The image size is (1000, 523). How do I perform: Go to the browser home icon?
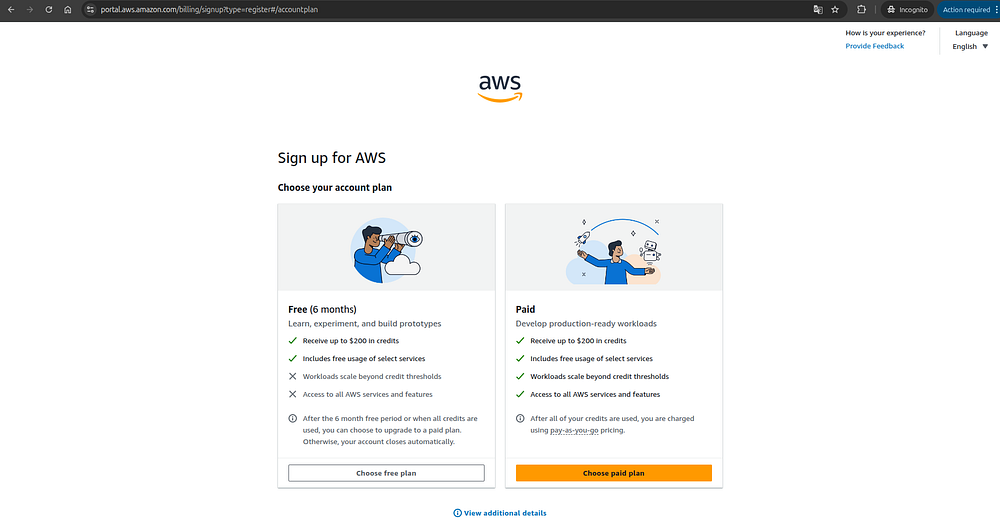click(x=68, y=10)
